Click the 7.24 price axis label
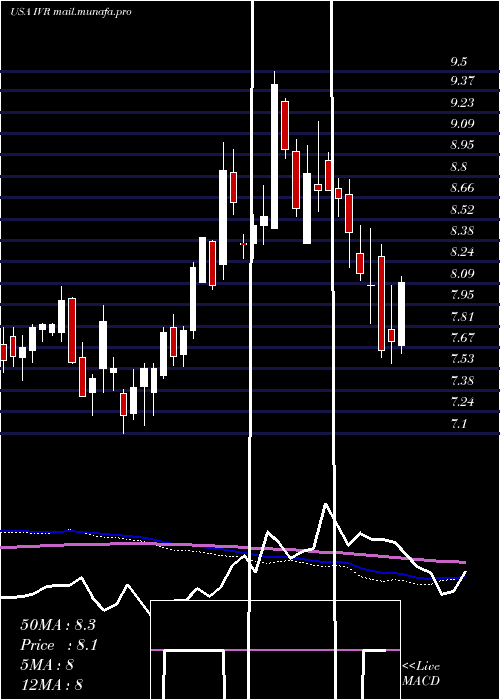Screen dimensions: 500x700 (462, 402)
